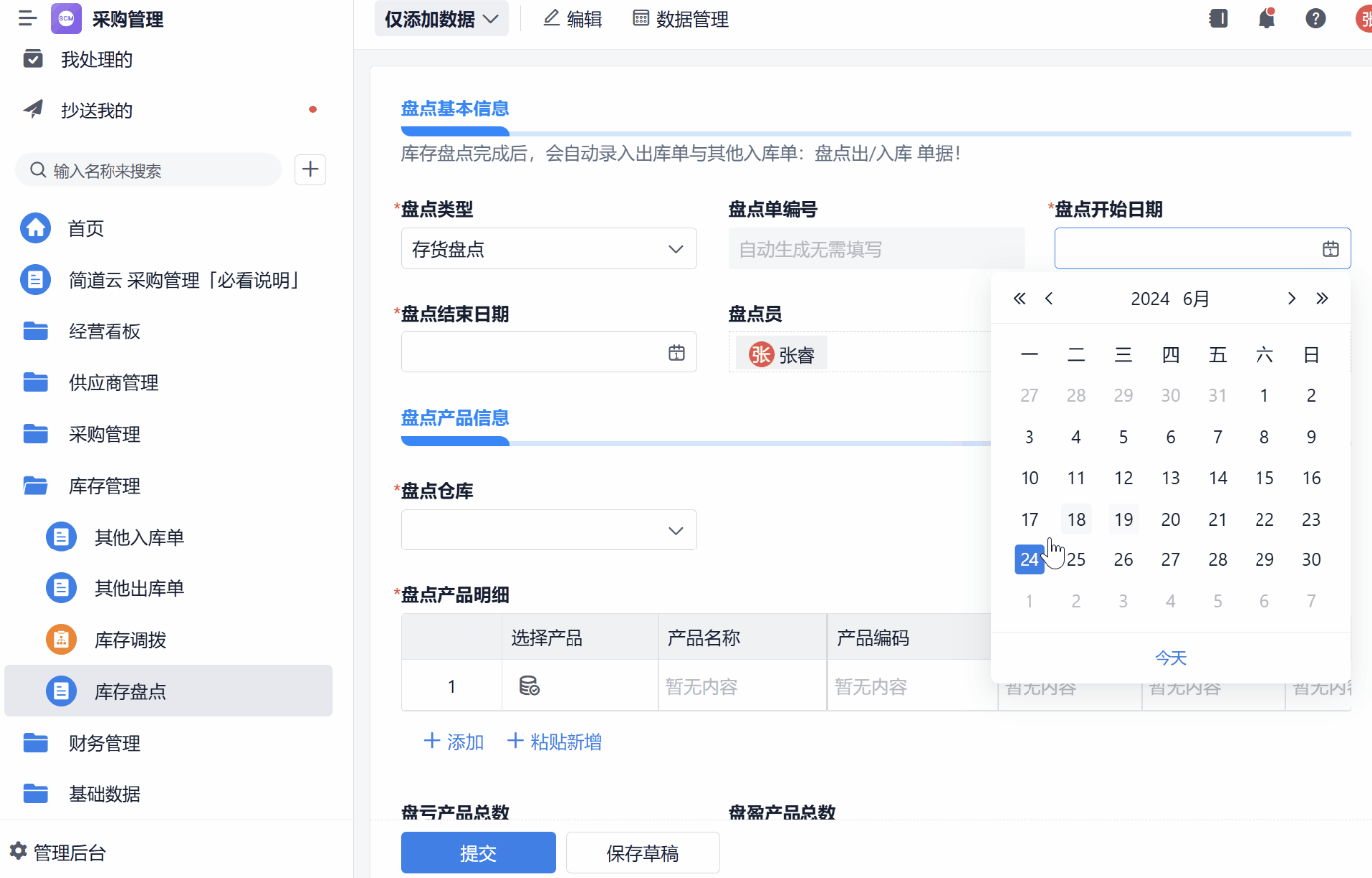Click the notification bell icon

[x=1266, y=18]
